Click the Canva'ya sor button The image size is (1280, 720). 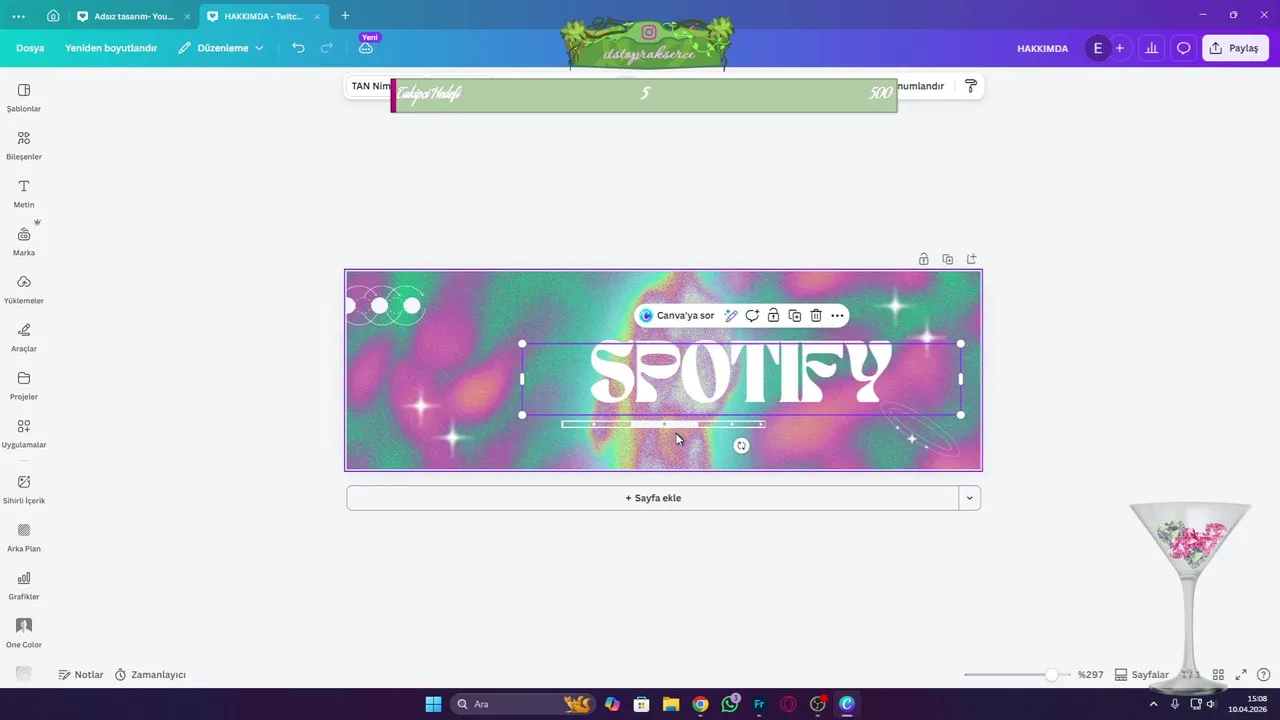click(x=677, y=315)
